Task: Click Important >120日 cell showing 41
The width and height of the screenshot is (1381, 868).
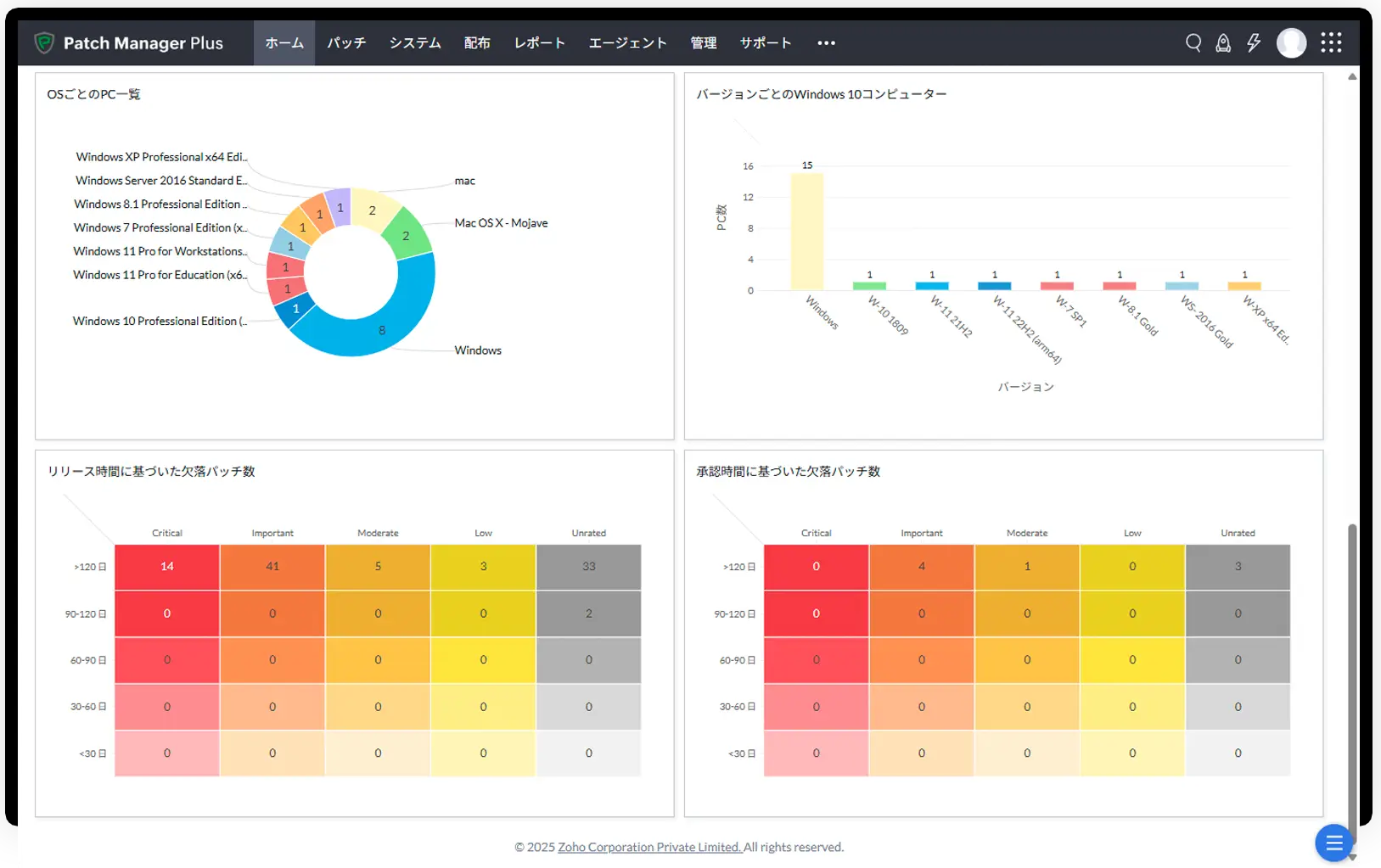Action: coord(272,567)
